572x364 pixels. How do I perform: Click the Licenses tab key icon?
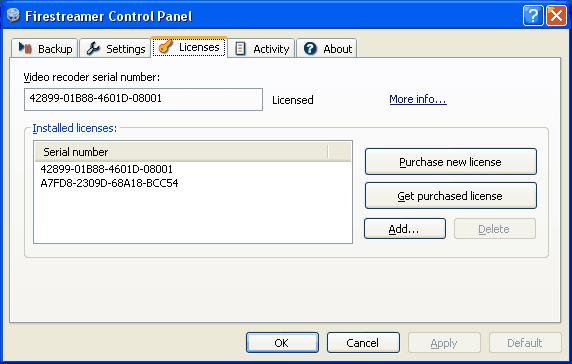click(x=165, y=47)
